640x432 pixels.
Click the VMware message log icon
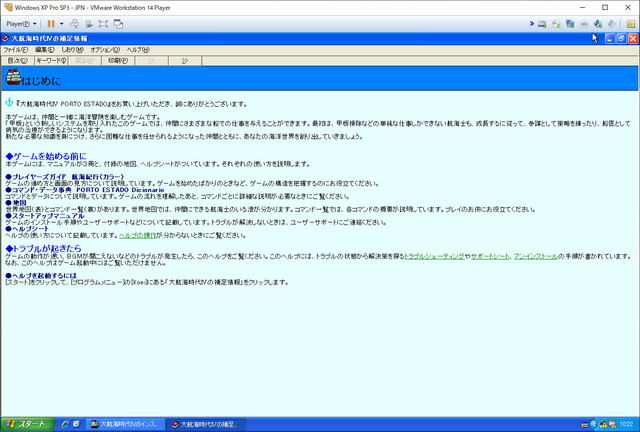pos(631,24)
